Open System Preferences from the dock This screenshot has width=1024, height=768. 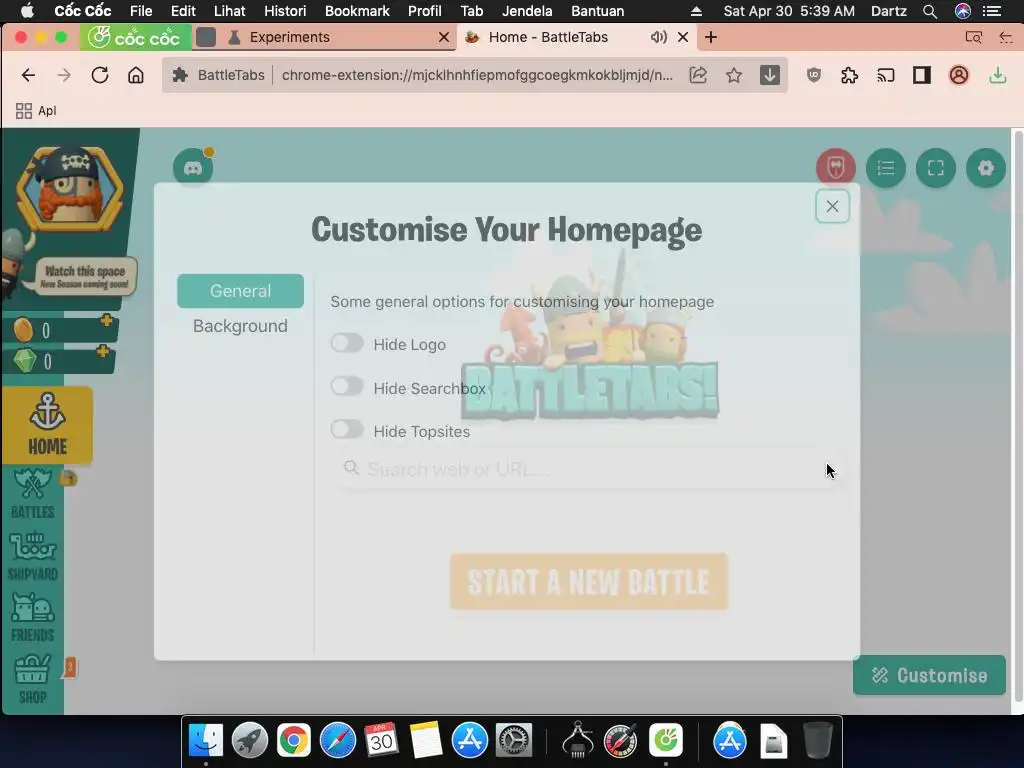(x=514, y=741)
